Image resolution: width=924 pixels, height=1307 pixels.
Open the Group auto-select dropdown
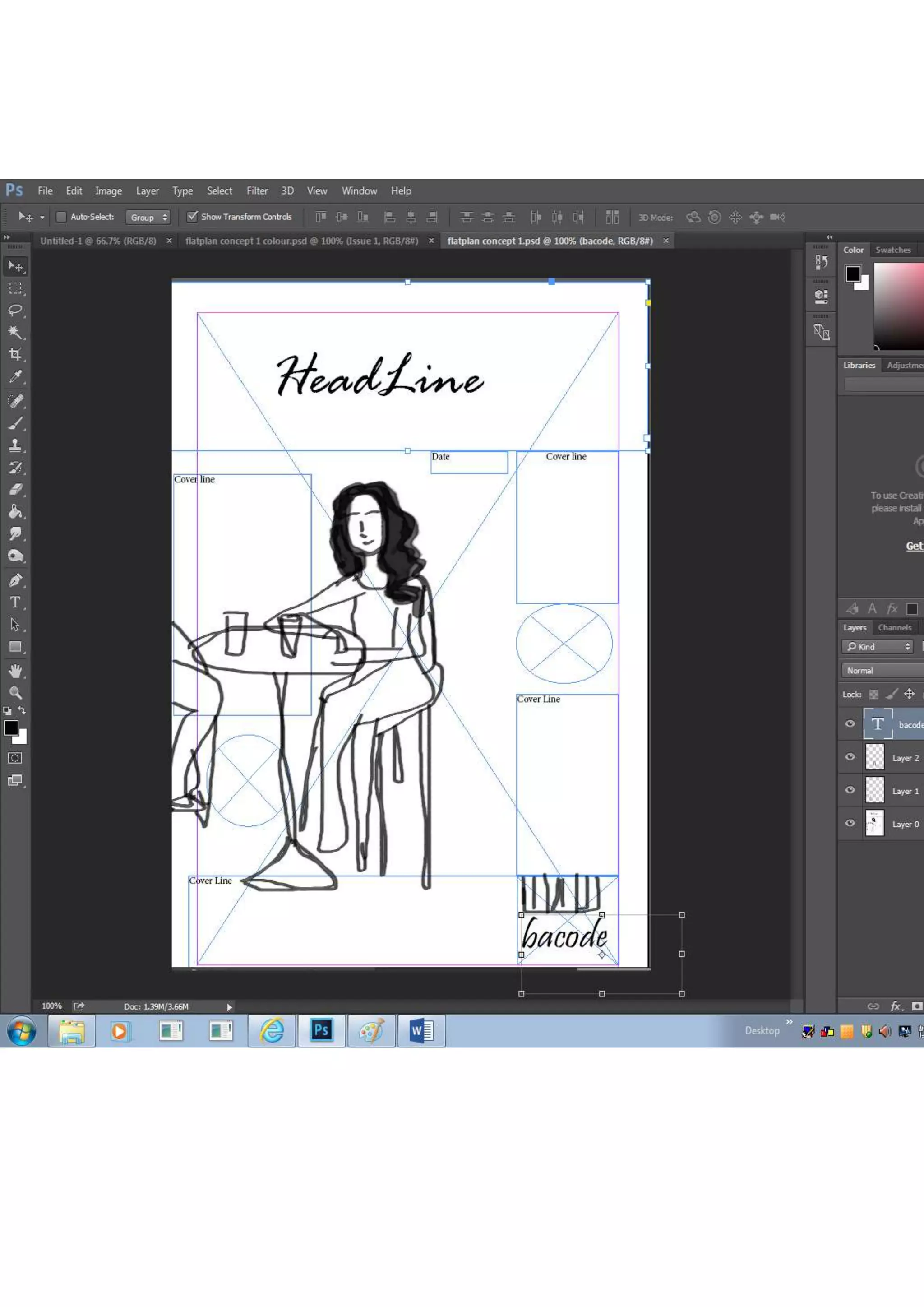148,218
